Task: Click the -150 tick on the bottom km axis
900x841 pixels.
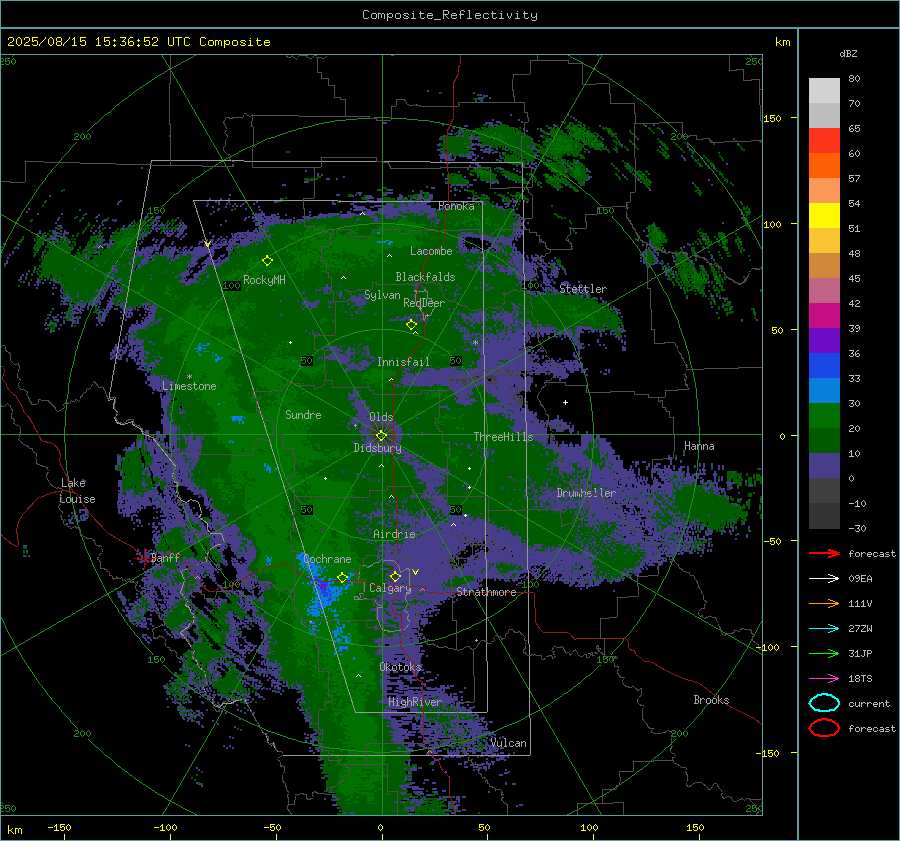Action: [x=59, y=828]
